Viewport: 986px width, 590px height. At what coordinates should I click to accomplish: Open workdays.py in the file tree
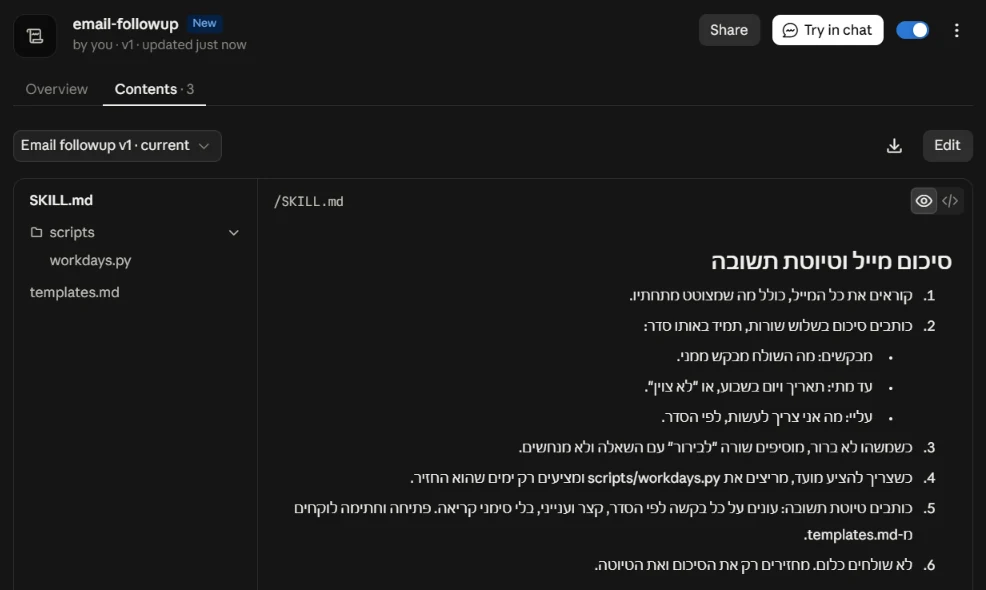pyautogui.click(x=90, y=260)
